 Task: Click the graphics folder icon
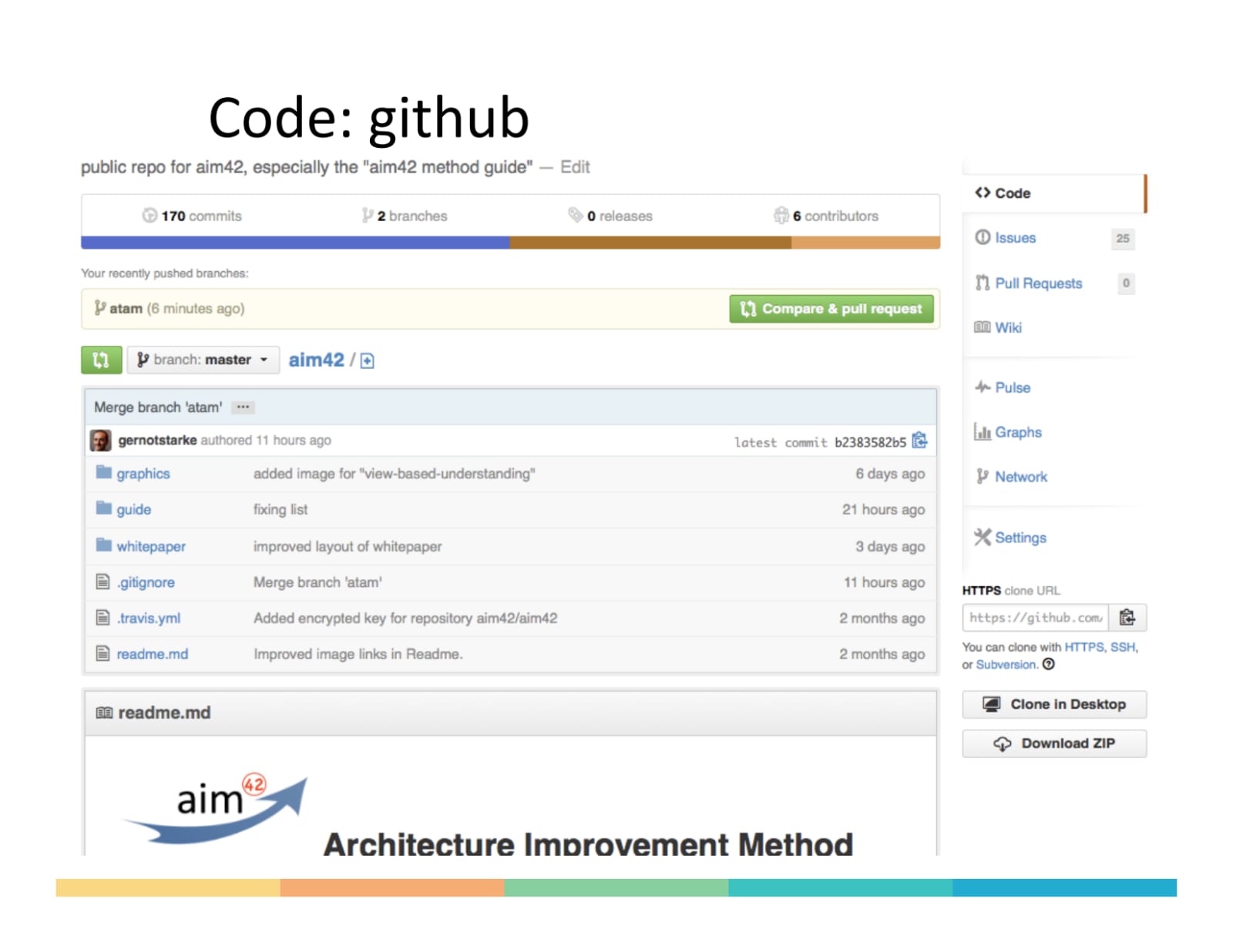(x=104, y=472)
